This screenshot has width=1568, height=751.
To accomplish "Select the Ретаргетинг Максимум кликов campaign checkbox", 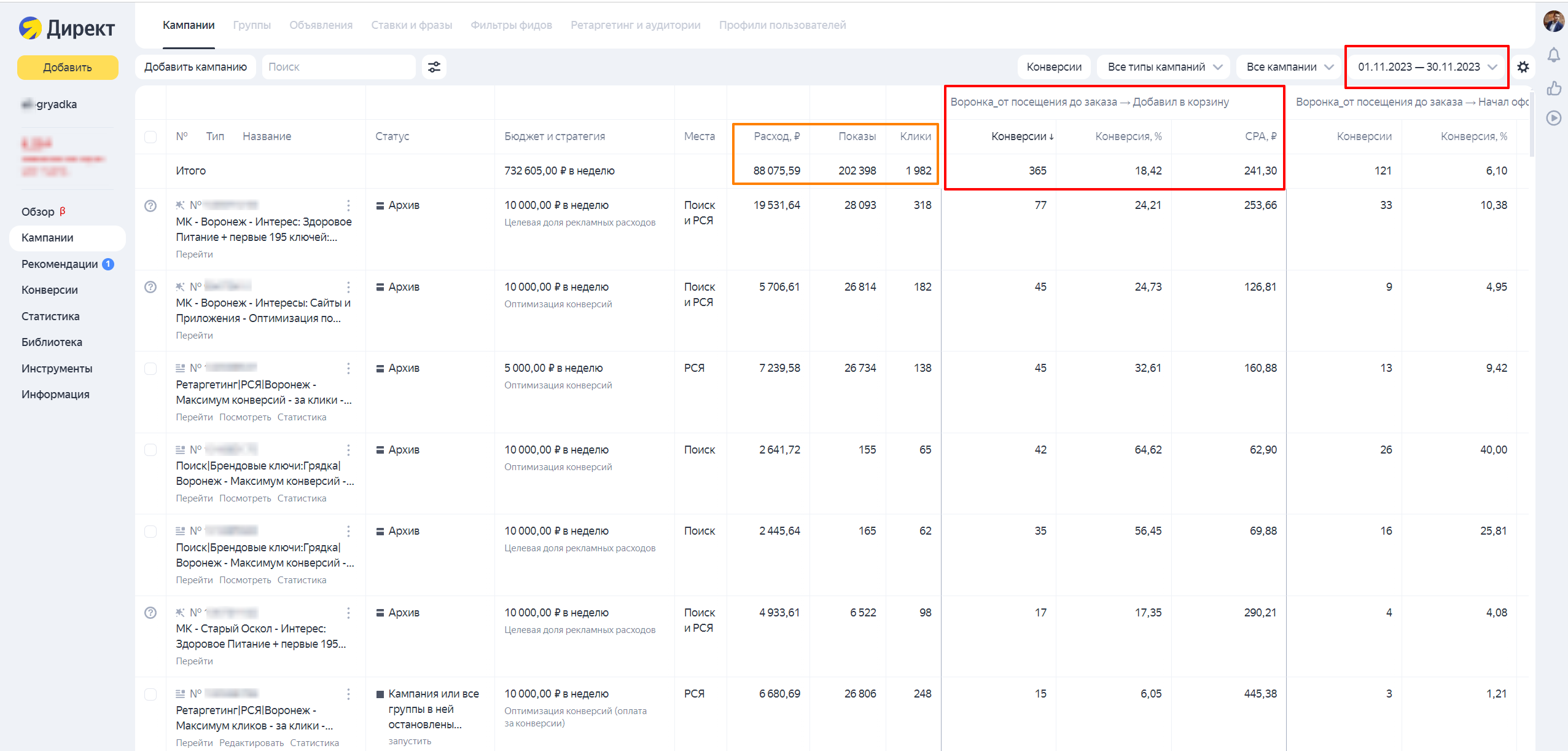I will coord(150,694).
